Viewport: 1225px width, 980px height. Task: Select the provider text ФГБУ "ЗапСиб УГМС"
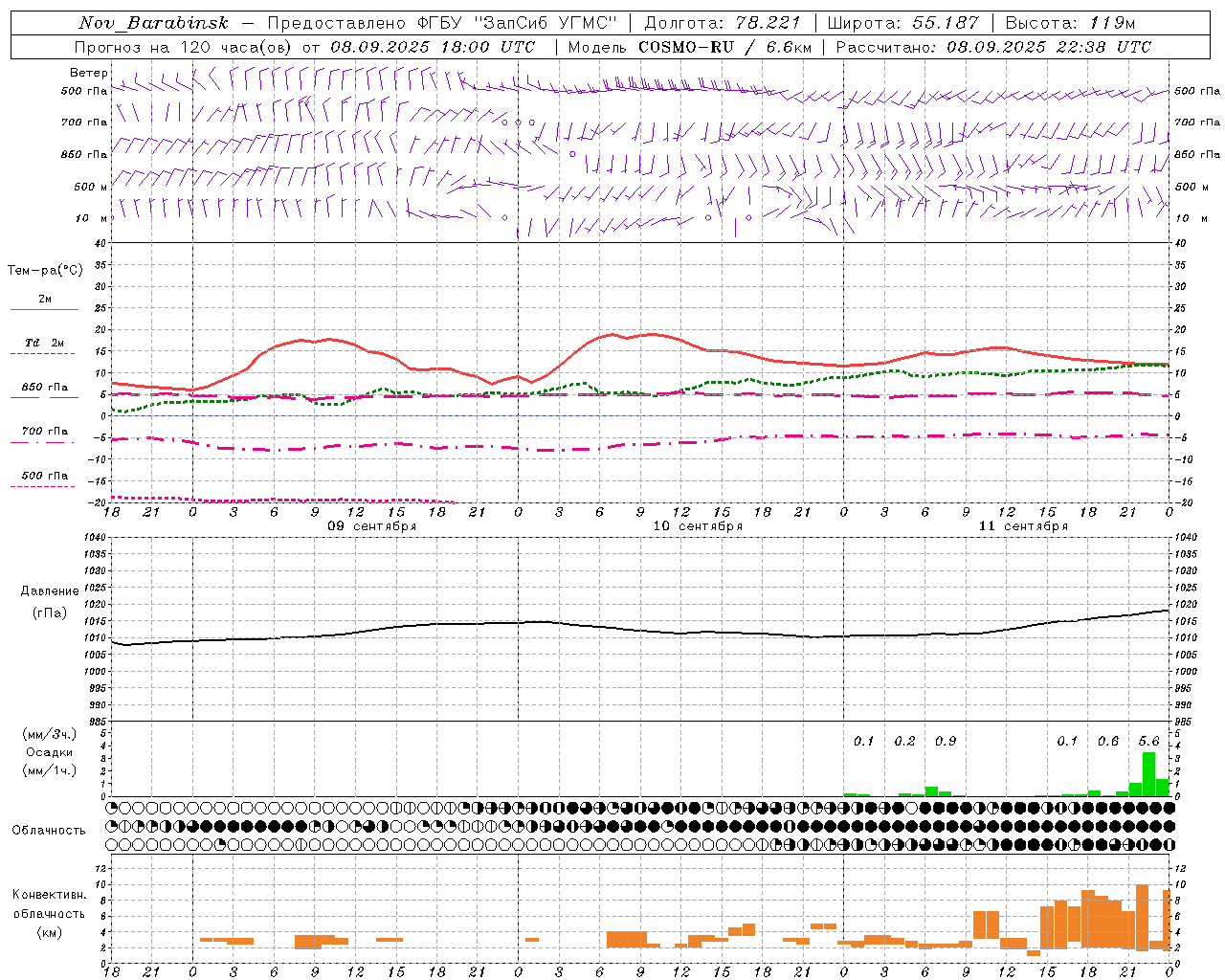(516, 23)
